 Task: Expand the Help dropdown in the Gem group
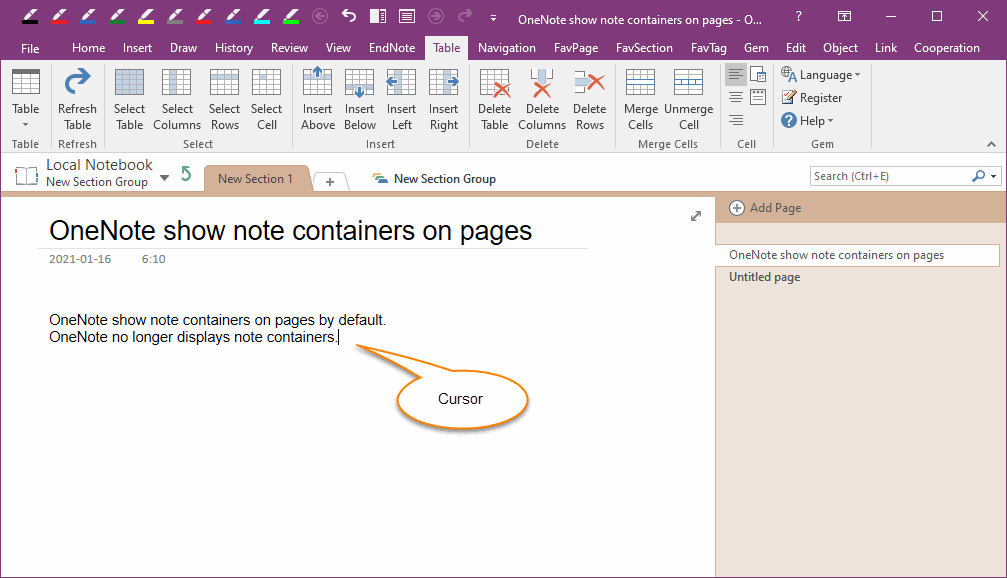[807, 120]
